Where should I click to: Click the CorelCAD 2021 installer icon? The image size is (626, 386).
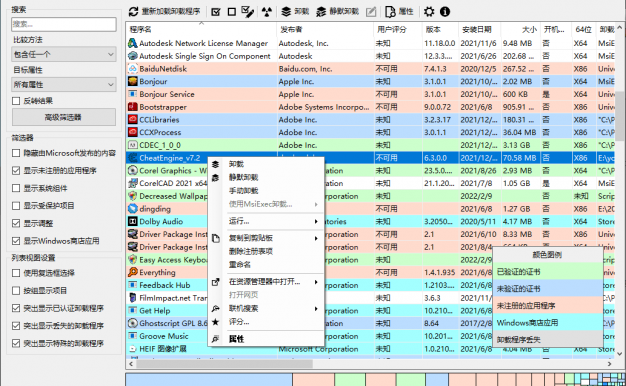[133, 183]
